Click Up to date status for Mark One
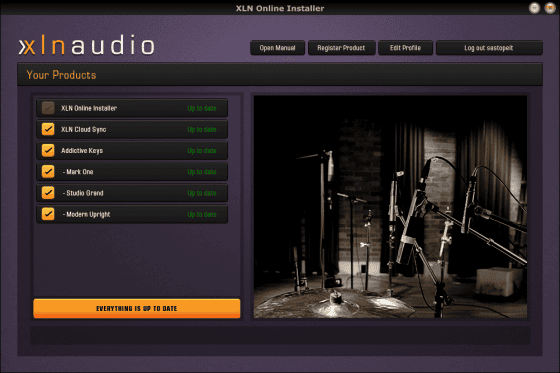Screen dimensions: 560x373 [202, 172]
